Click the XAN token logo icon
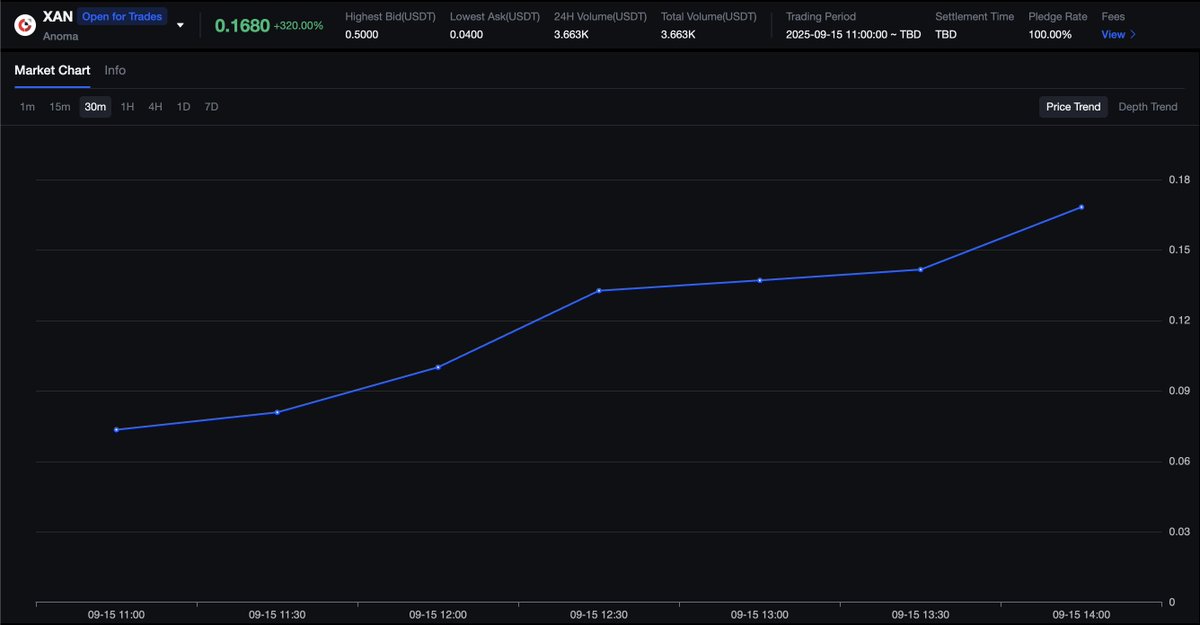Viewport: 1200px width, 625px height. pyautogui.click(x=26, y=24)
